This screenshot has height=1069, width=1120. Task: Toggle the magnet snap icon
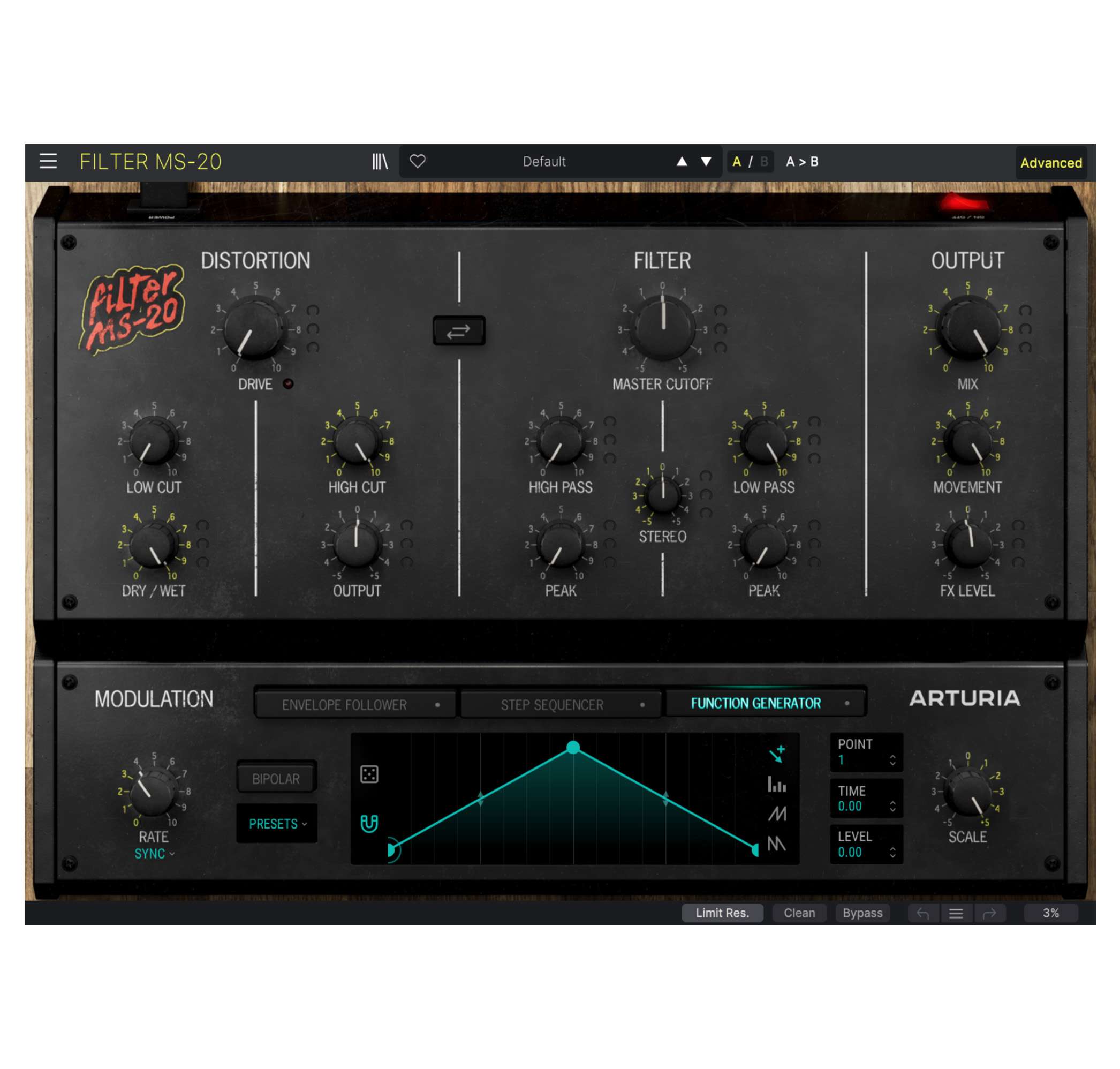(x=369, y=823)
